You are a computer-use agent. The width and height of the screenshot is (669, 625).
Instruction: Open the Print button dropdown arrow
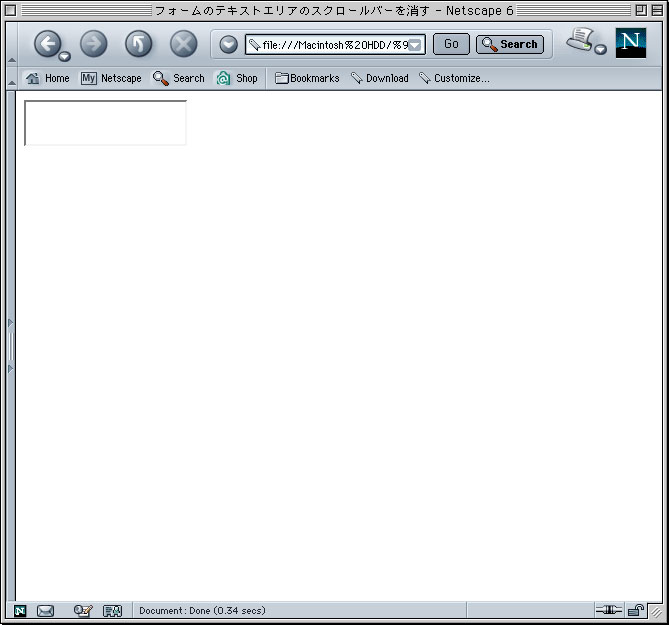pyautogui.click(x=600, y=49)
